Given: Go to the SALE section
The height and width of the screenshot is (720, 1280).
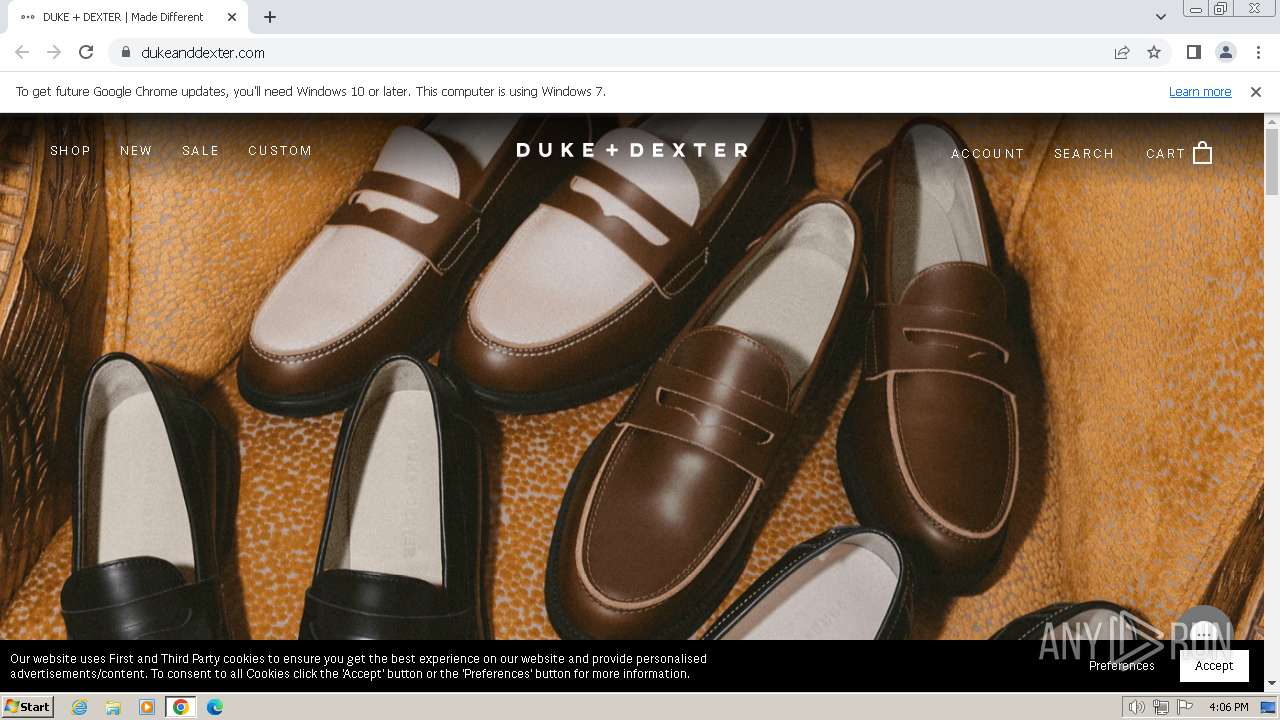Looking at the screenshot, I should pos(200,151).
